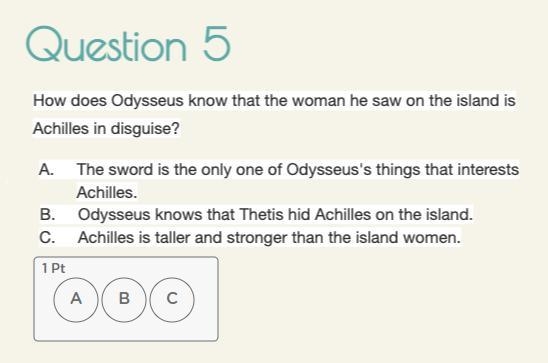Image resolution: width=548 pixels, height=363 pixels.
Task: Click the '1 Pt' points label
Action: tap(53, 269)
